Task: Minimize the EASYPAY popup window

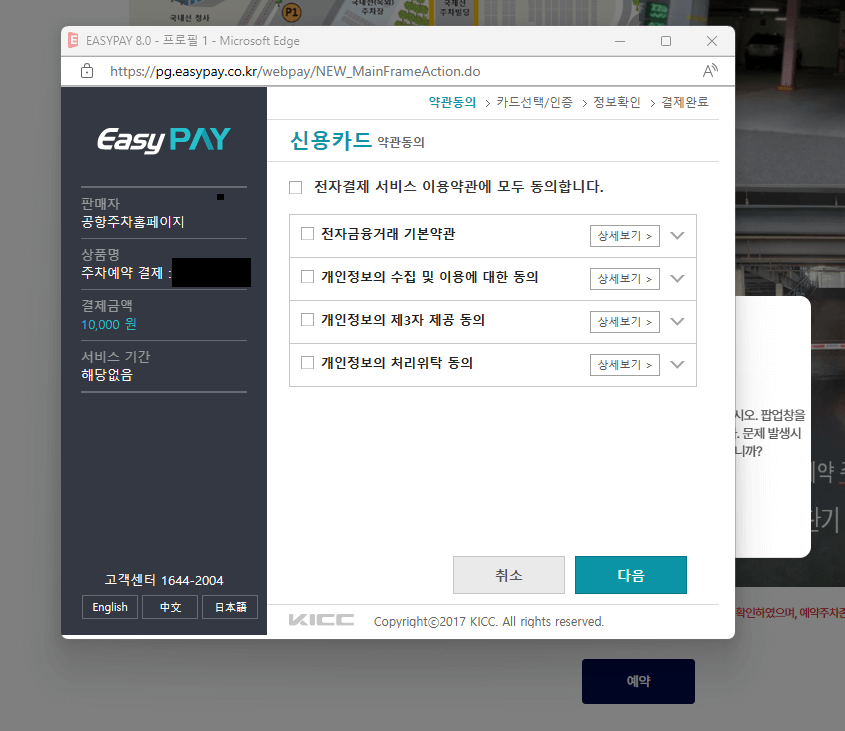Action: click(620, 41)
